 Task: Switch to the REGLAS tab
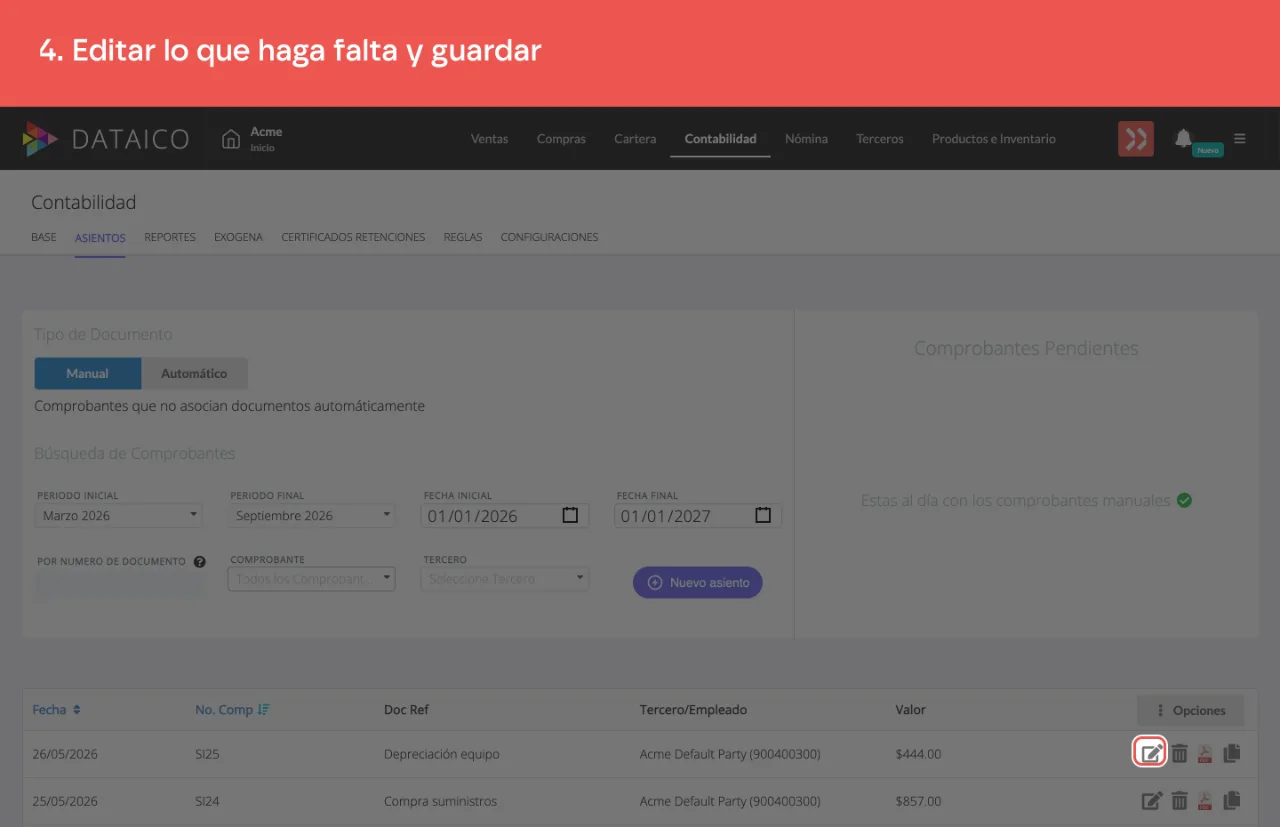pyautogui.click(x=463, y=238)
